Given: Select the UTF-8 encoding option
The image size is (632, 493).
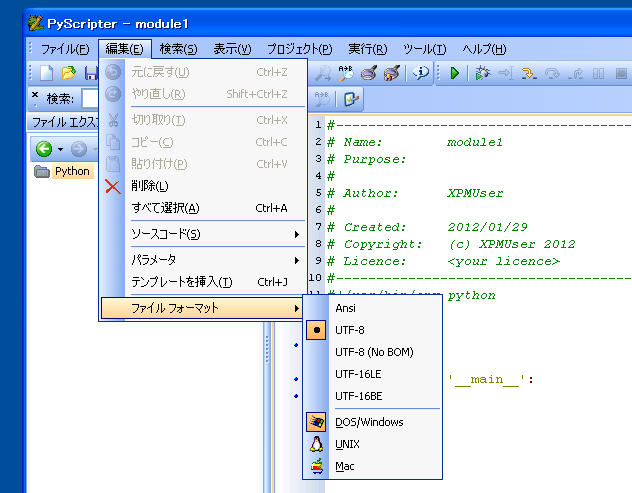Looking at the screenshot, I should [x=373, y=330].
